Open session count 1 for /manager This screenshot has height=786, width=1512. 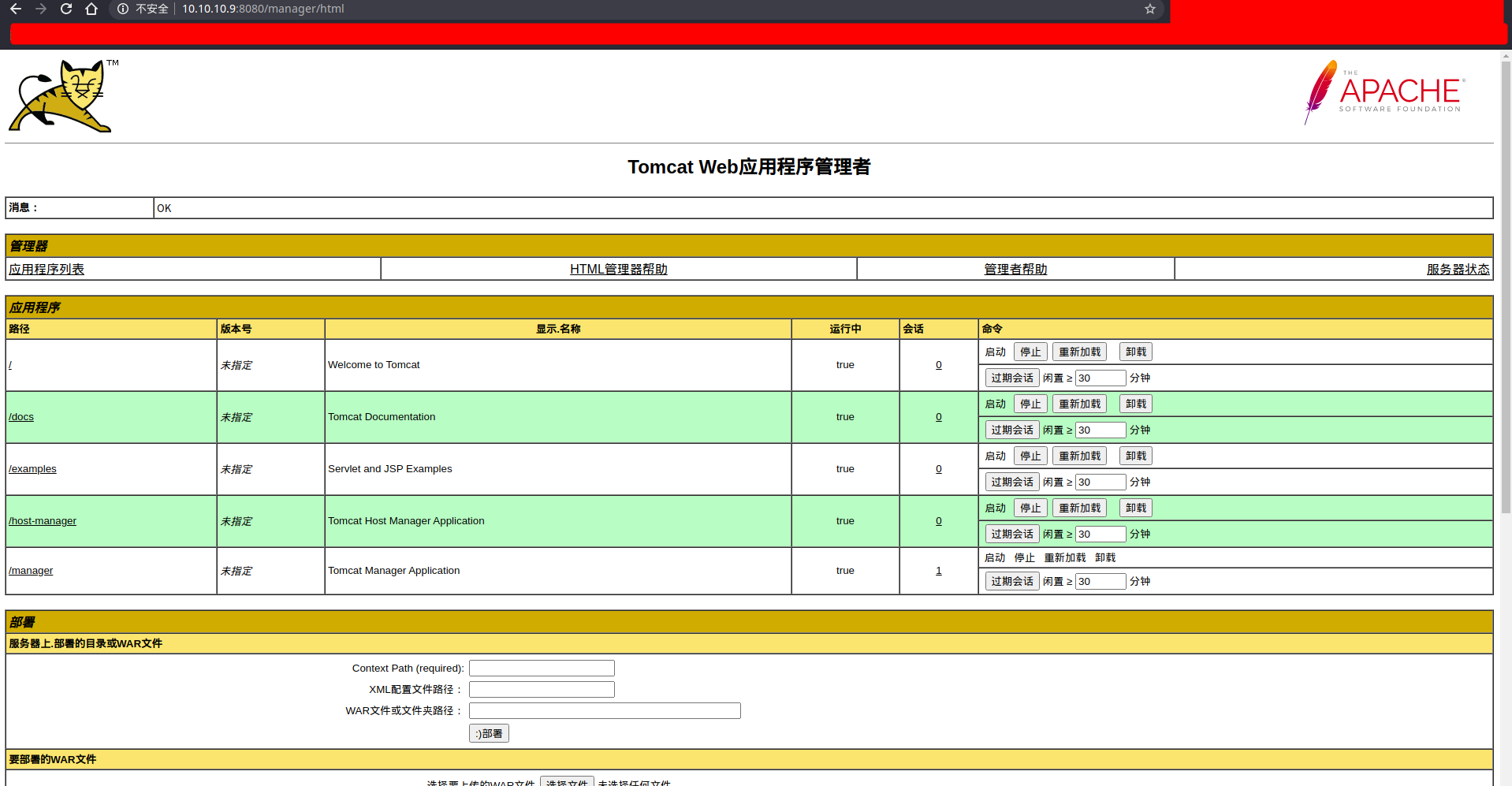pyautogui.click(x=939, y=570)
